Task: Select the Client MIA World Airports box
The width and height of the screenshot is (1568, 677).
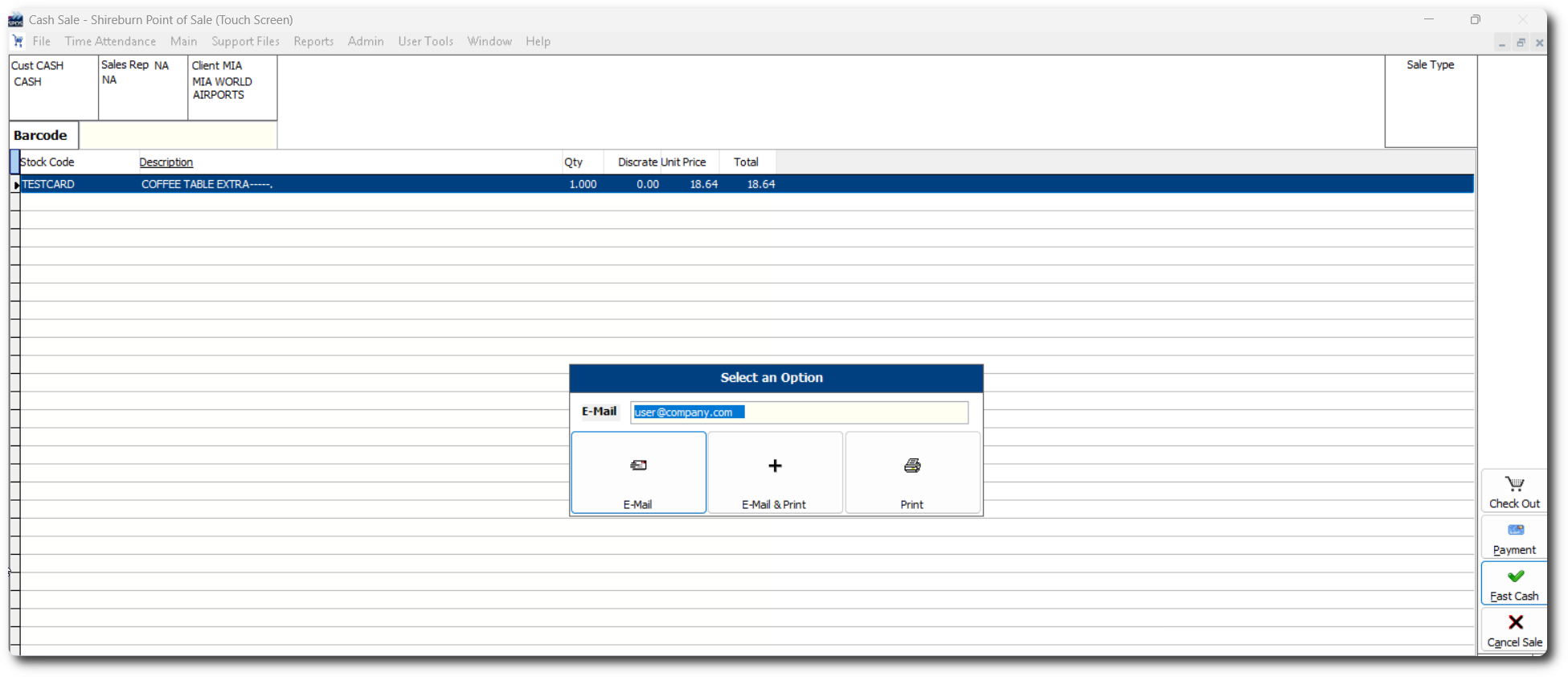Action: pos(232,87)
